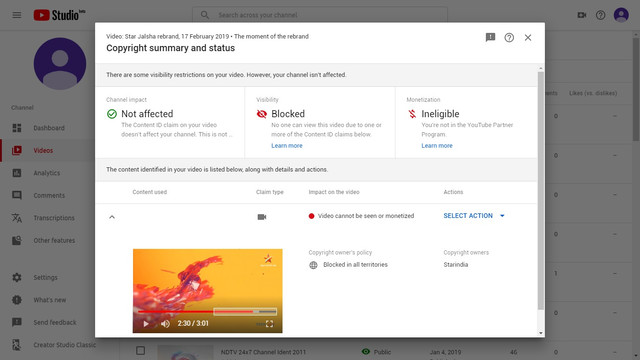The height and width of the screenshot is (360, 640).
Task: Collapse the claim row with chevron
Action: click(x=112, y=217)
